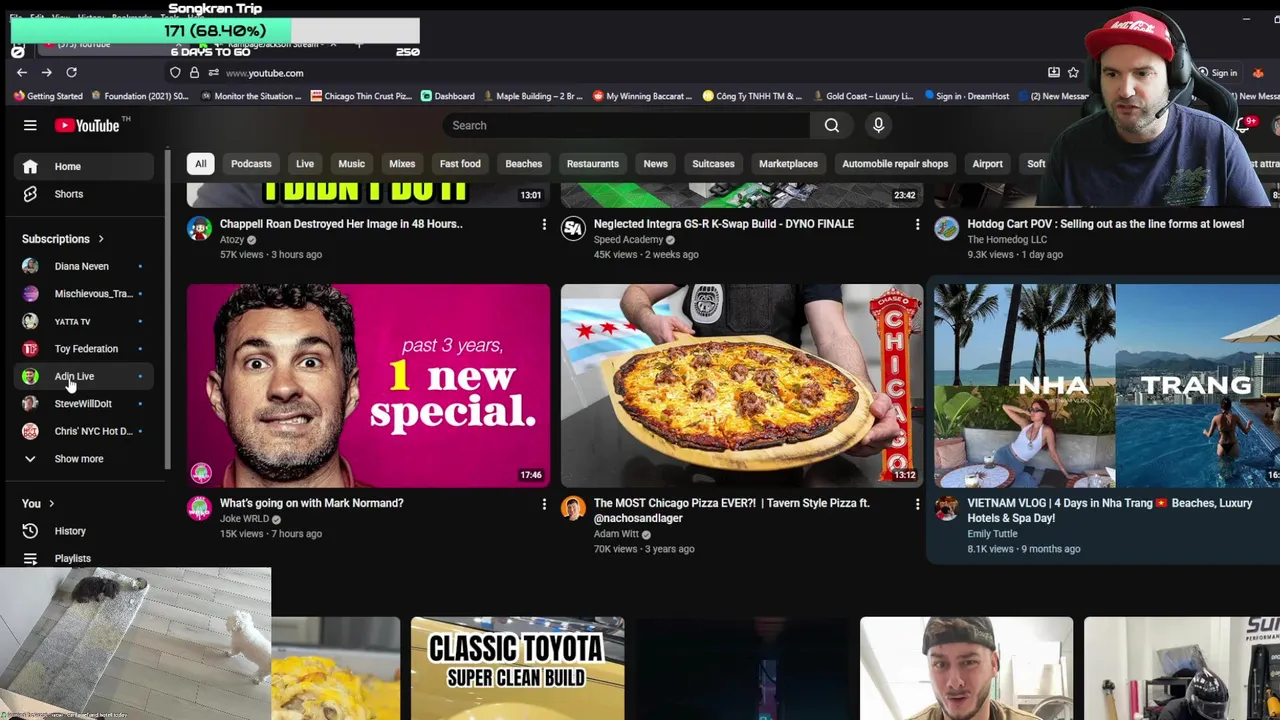
Task: Select the Live filter chip
Action: pyautogui.click(x=305, y=164)
